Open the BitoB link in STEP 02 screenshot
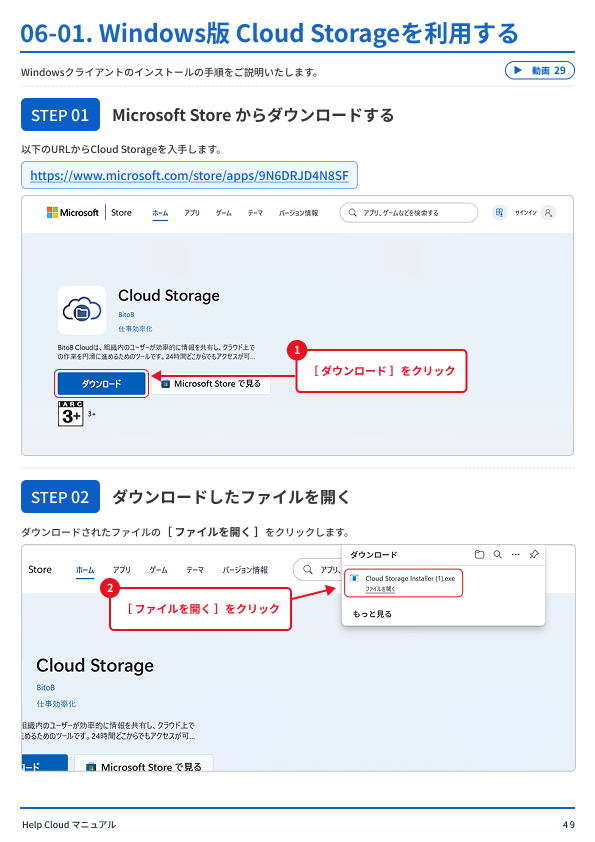 pyautogui.click(x=46, y=688)
